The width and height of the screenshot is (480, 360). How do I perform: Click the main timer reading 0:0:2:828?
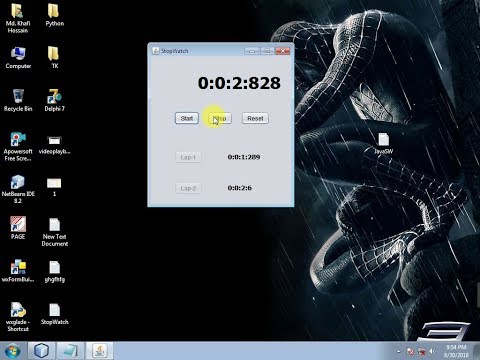pyautogui.click(x=239, y=83)
